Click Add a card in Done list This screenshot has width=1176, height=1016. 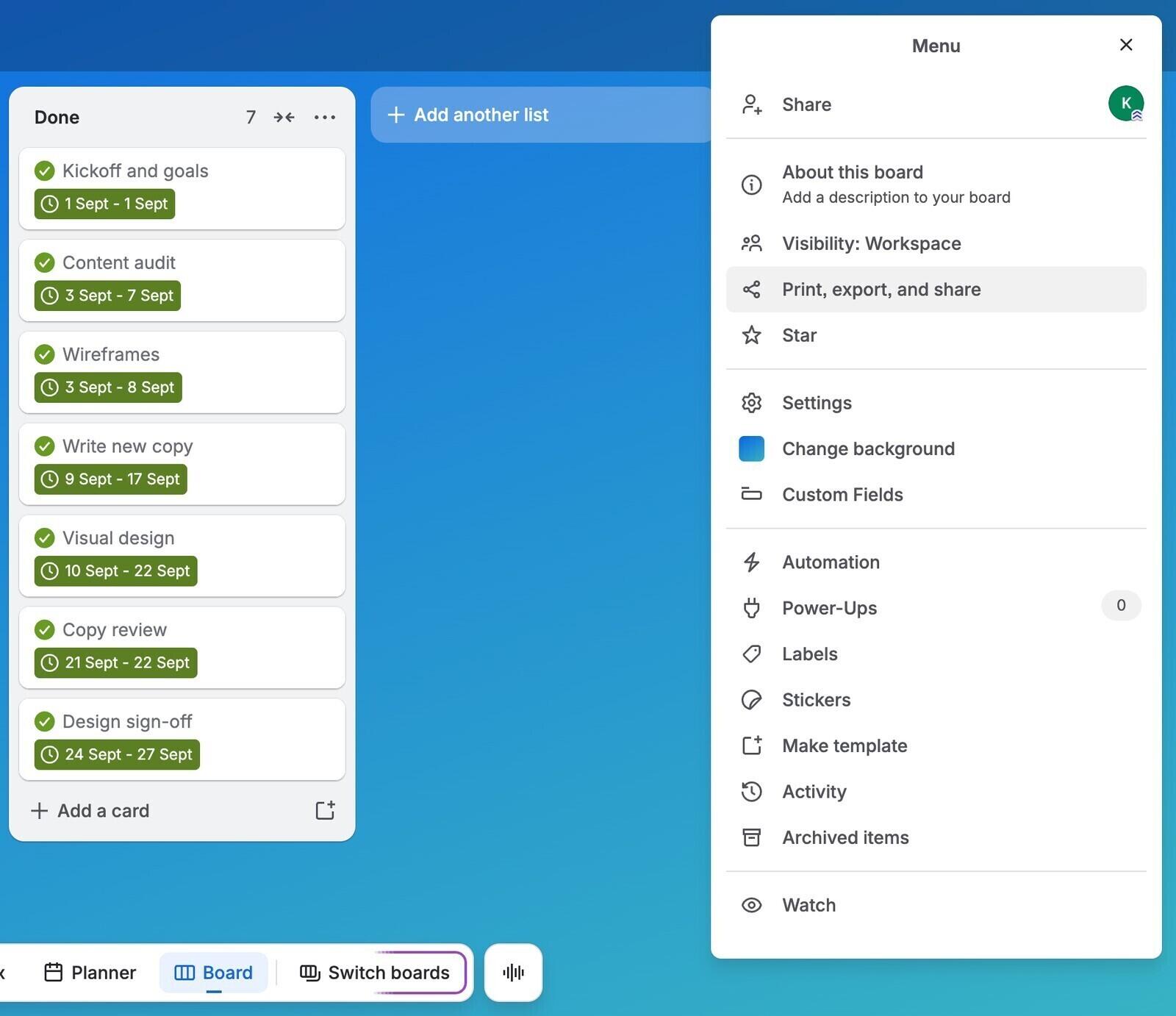[x=165, y=810]
